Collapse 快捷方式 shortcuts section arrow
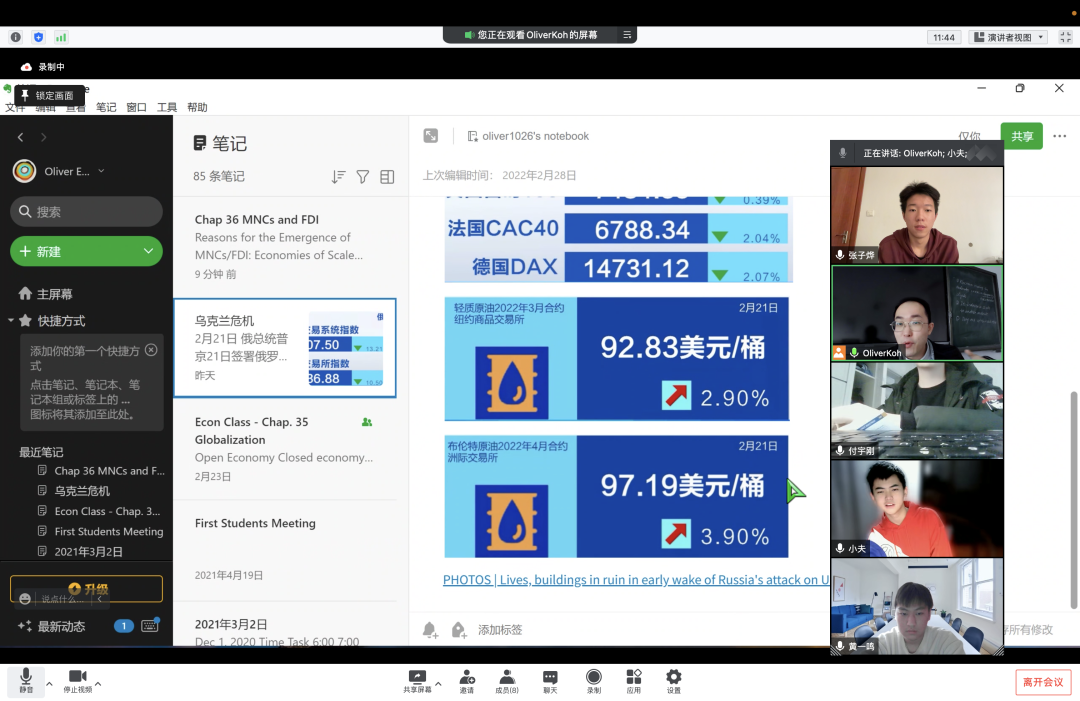This screenshot has height=701, width=1080. pyautogui.click(x=10, y=320)
